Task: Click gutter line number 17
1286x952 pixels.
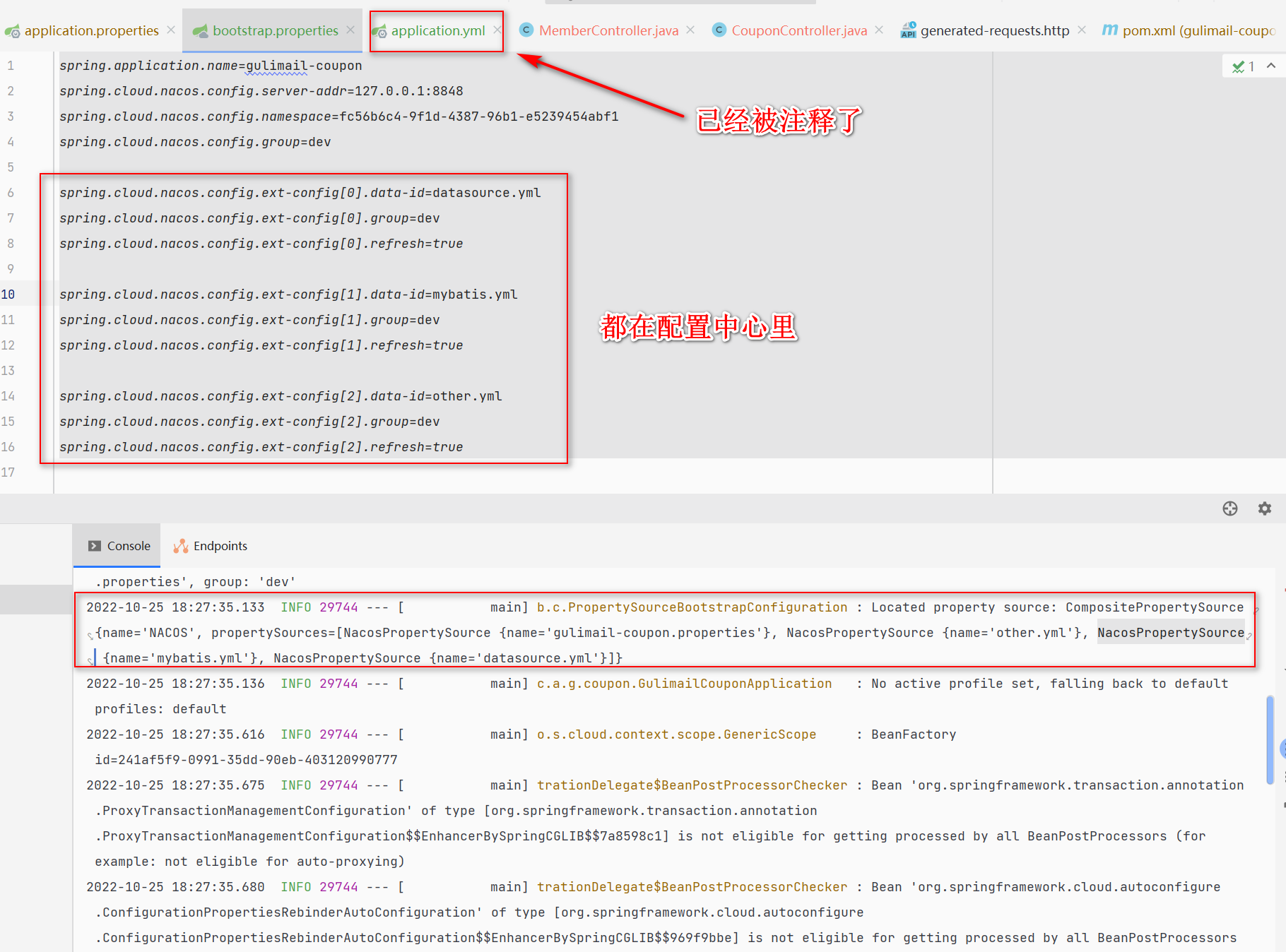Action: 8,472
